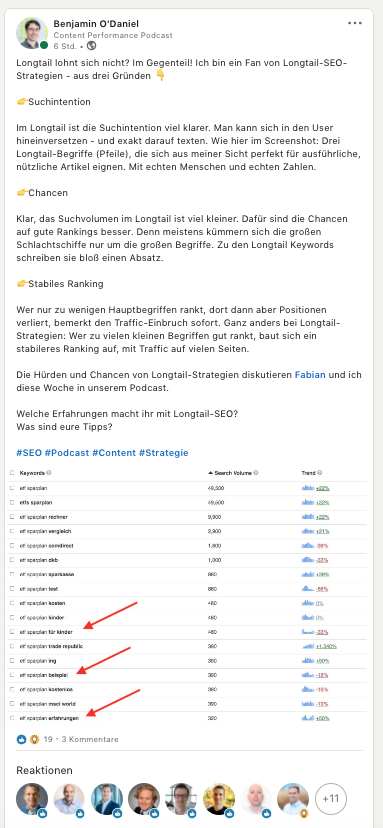Open the three-dot post options menu

pyautogui.click(x=355, y=23)
